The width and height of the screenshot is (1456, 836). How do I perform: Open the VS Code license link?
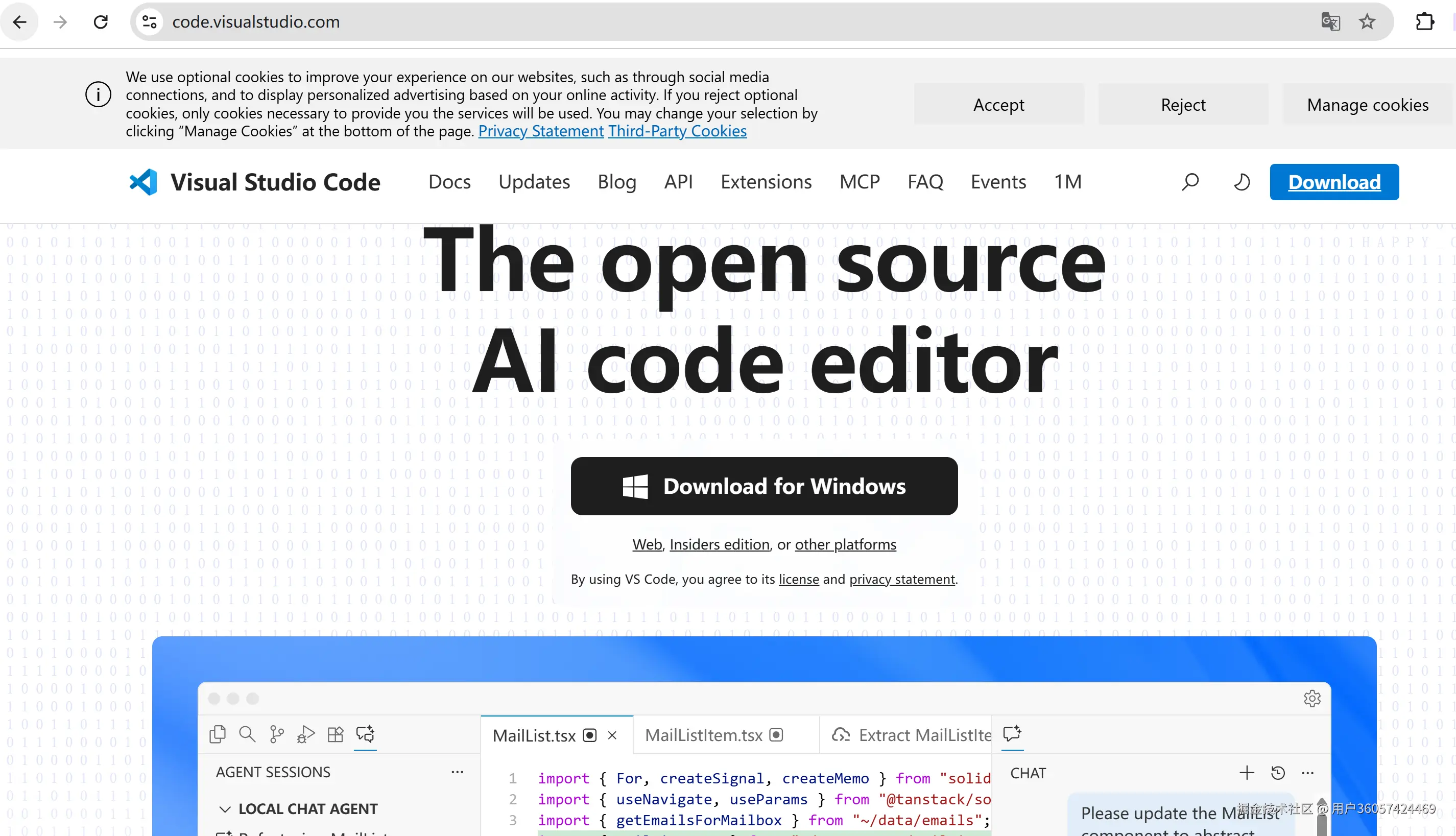click(x=799, y=579)
